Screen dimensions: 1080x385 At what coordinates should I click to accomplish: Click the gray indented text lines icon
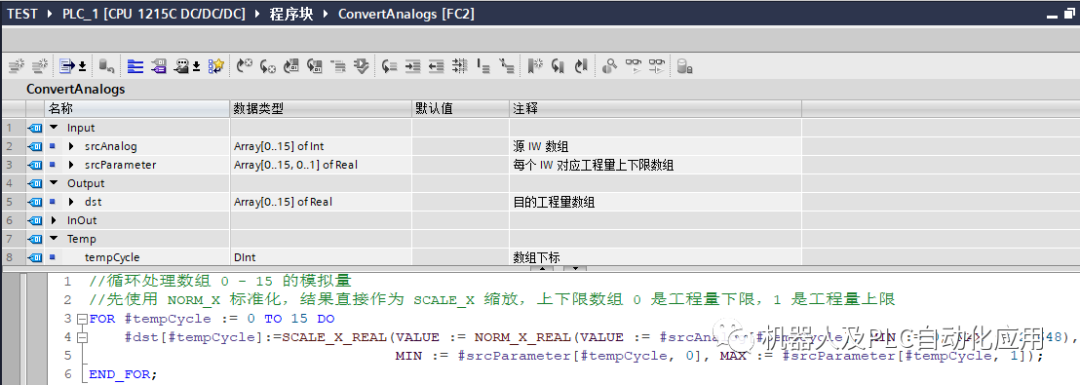pyautogui.click(x=338, y=65)
